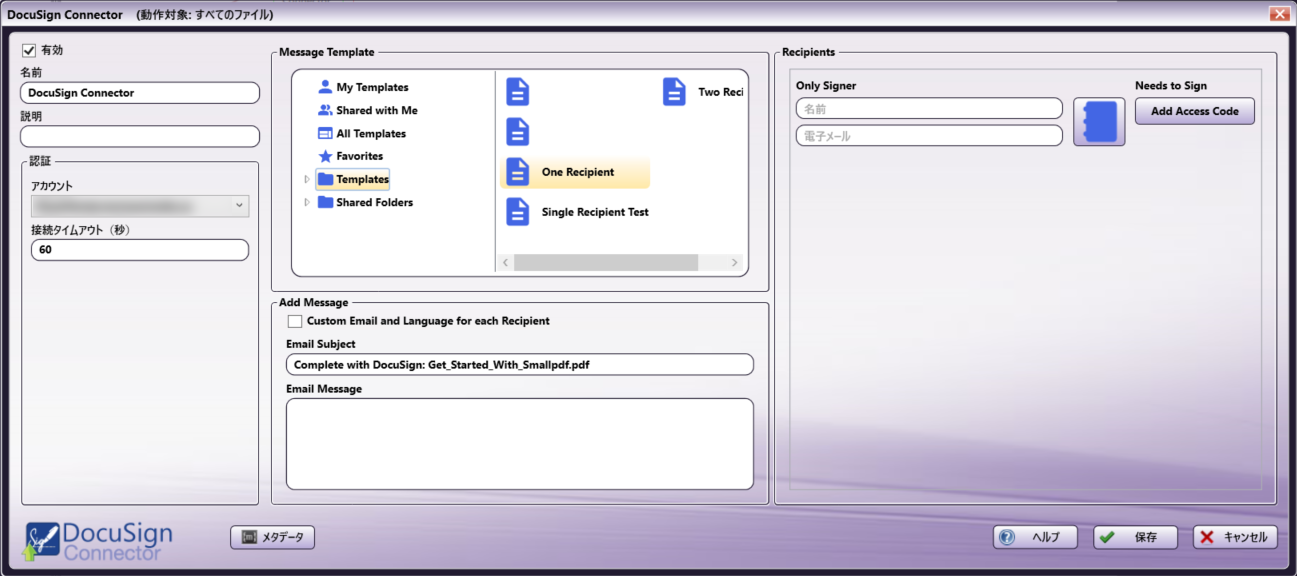Click the 名前 field containing DocuSign Connector

click(140, 93)
